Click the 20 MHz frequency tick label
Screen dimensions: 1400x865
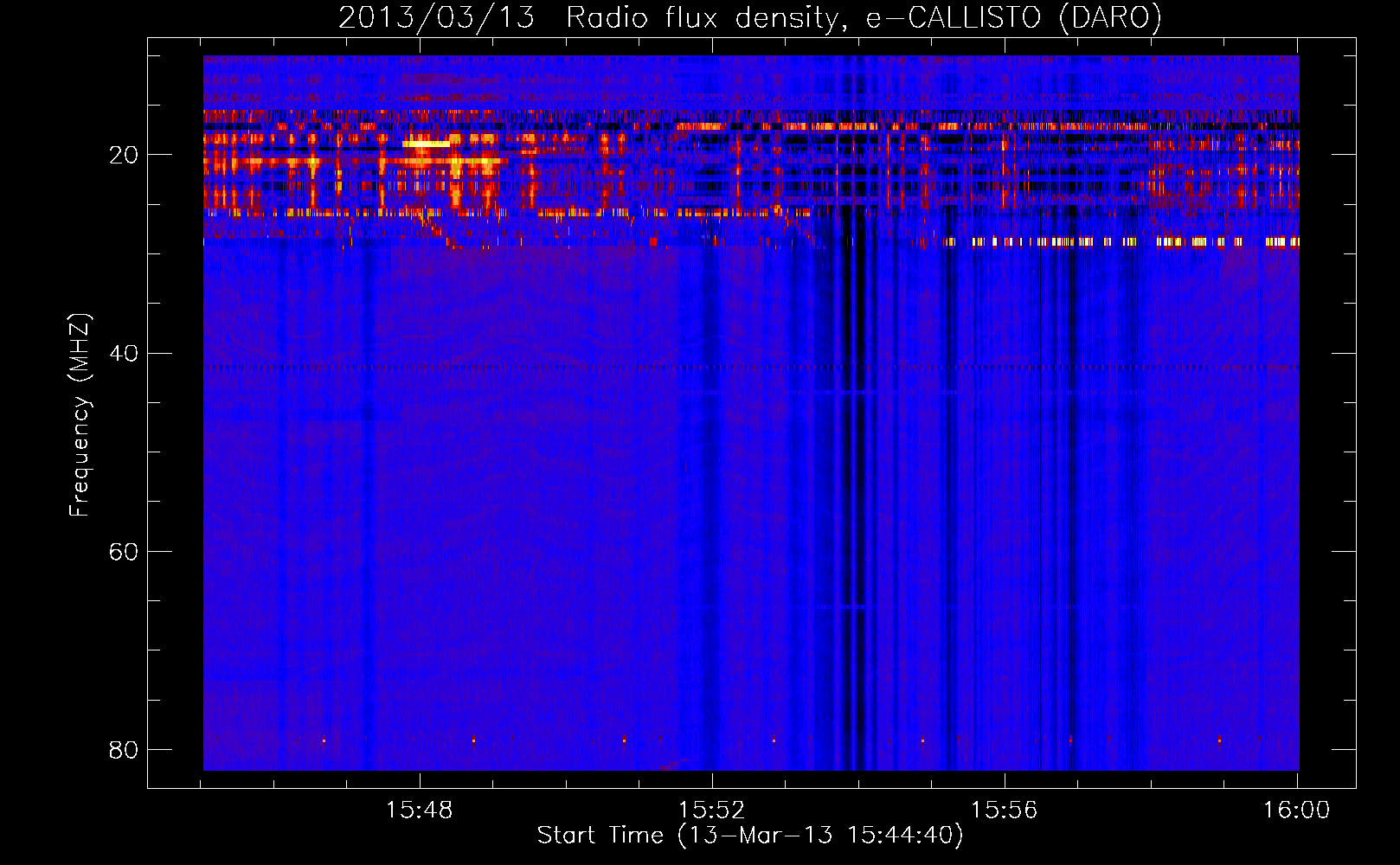123,155
